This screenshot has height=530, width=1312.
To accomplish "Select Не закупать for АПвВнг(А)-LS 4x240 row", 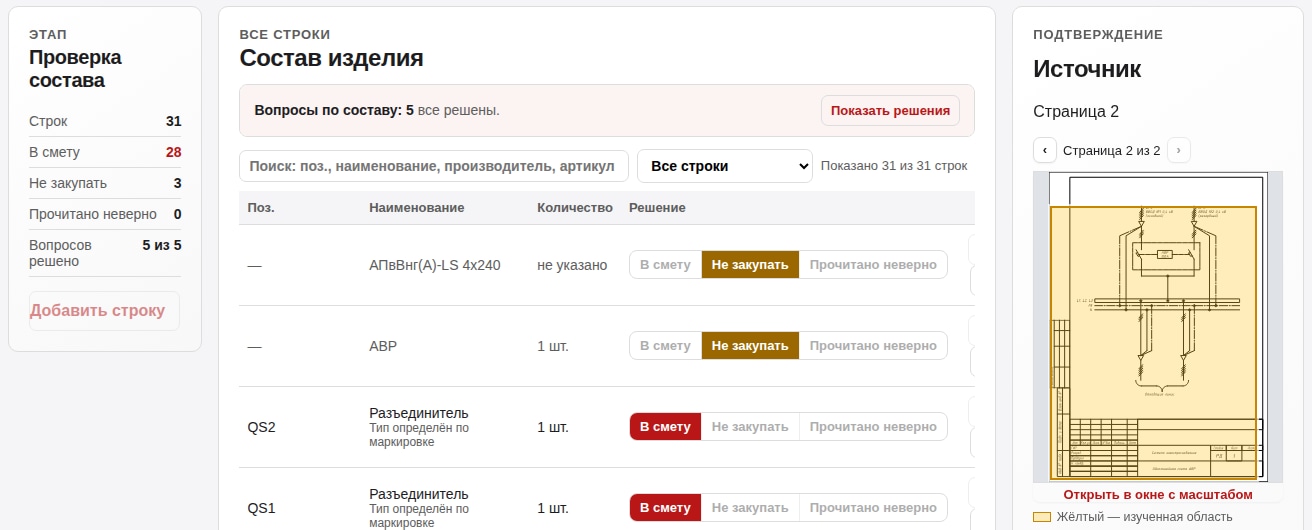I will point(750,265).
